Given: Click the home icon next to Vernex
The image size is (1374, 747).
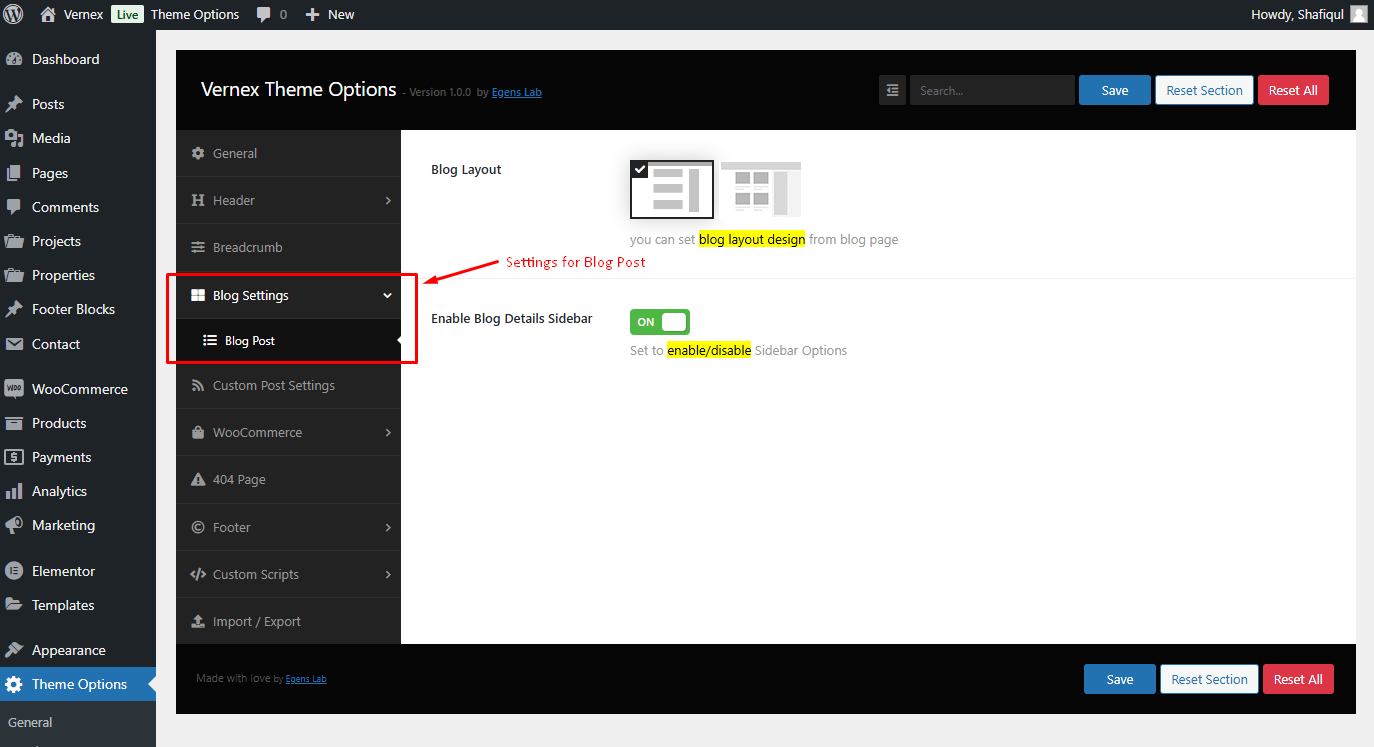Looking at the screenshot, I should click(x=47, y=14).
